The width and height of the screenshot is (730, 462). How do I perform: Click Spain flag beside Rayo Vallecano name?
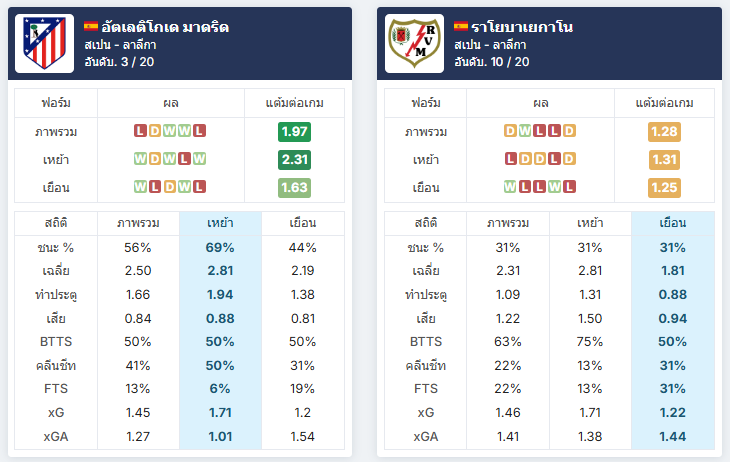pyautogui.click(x=461, y=27)
